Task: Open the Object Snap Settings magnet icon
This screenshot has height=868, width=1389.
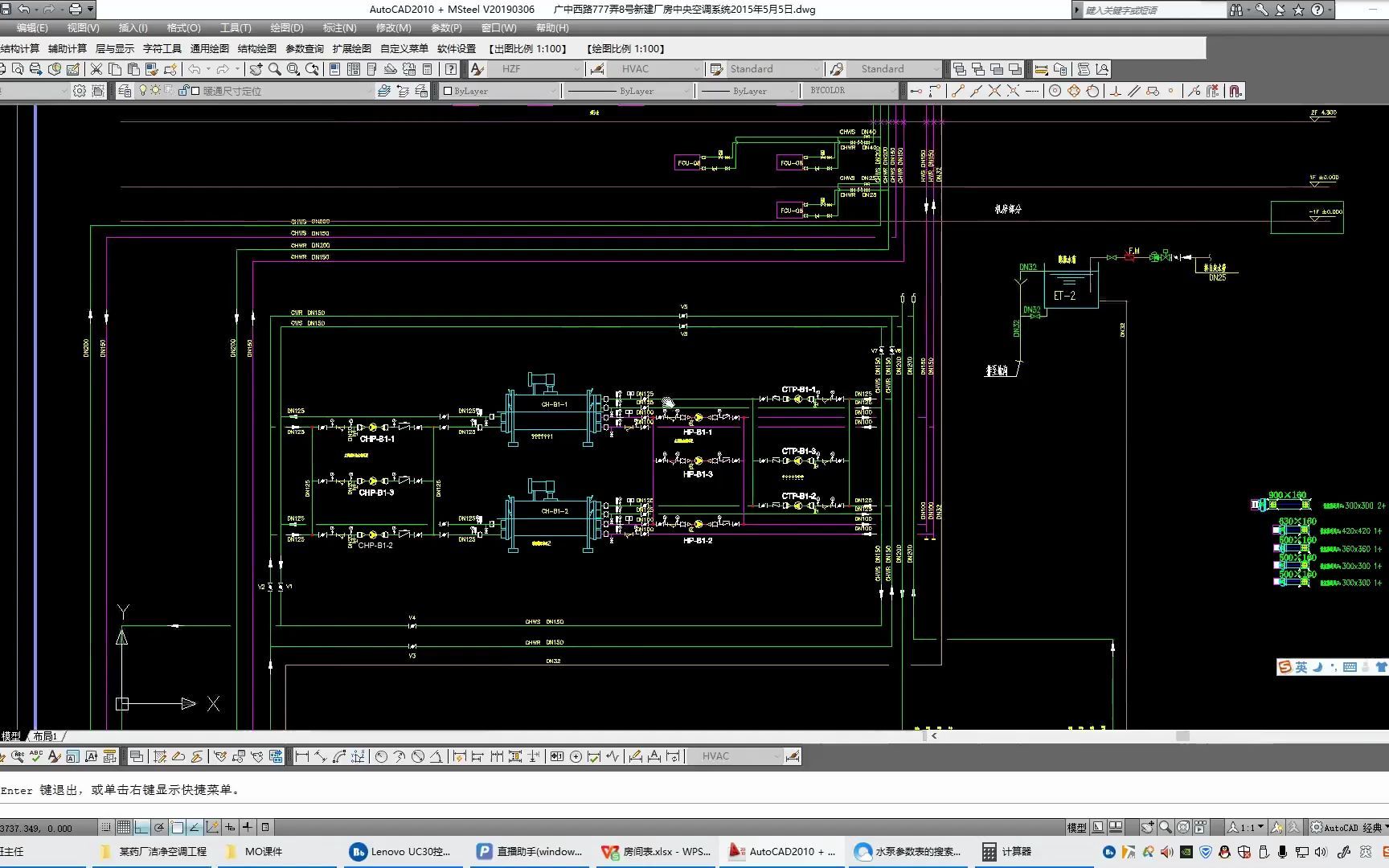Action: click(1236, 91)
